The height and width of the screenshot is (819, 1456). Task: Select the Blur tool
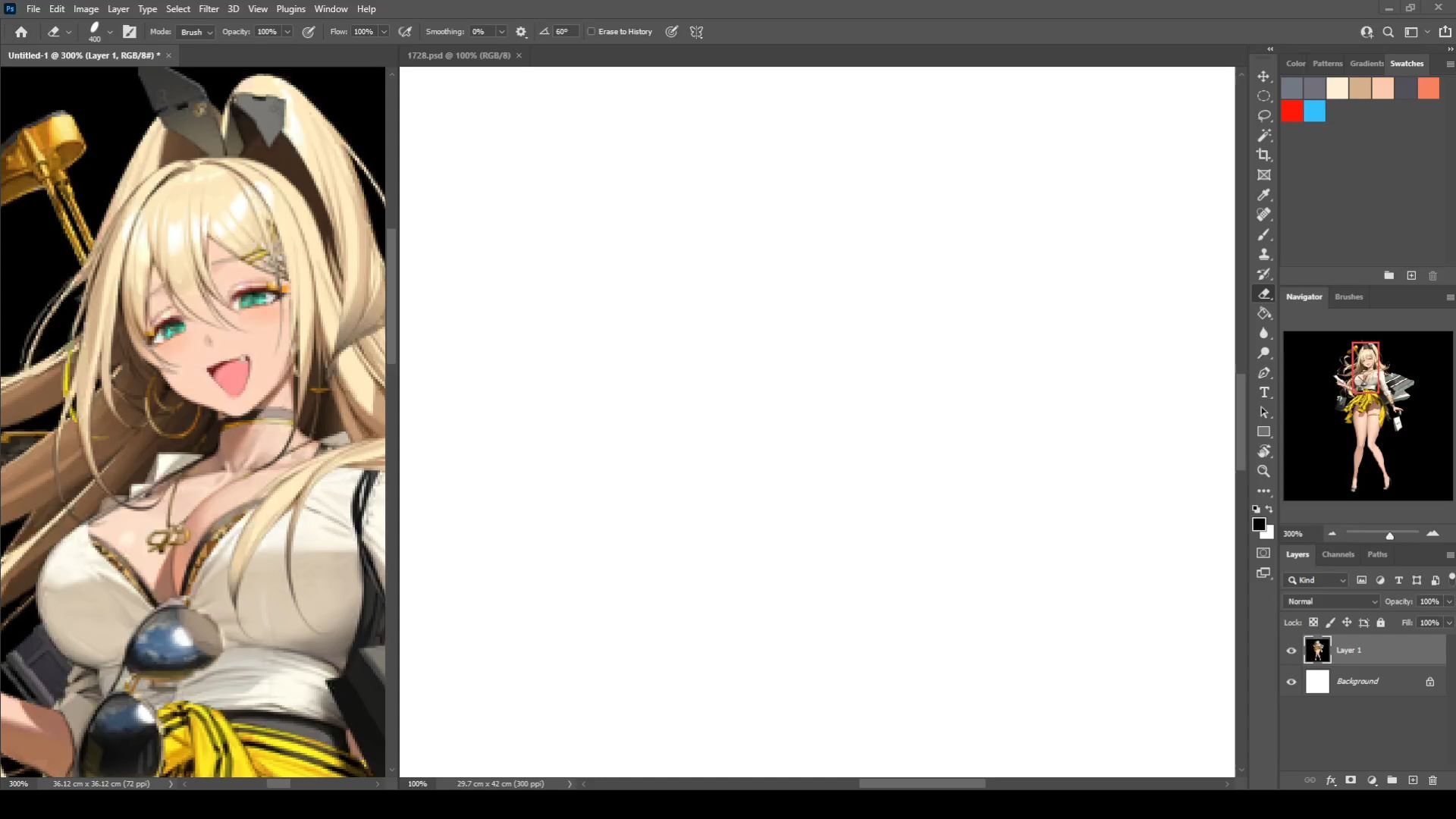(1263, 333)
